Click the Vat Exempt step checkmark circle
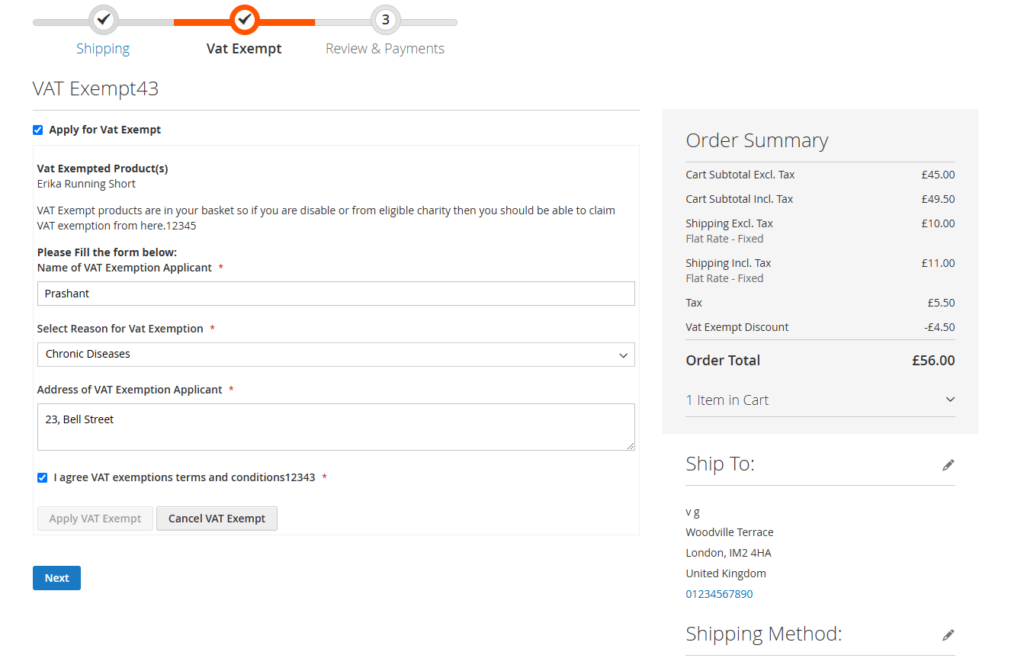This screenshot has height=668, width=1024. tap(244, 20)
